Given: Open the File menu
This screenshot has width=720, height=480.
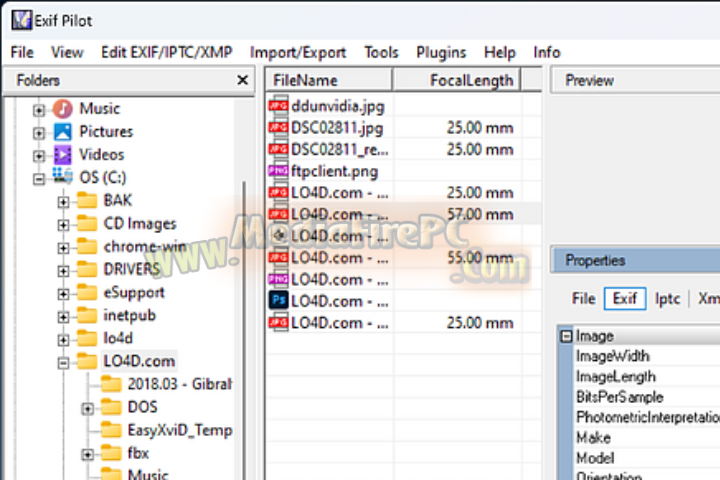Looking at the screenshot, I should 22,52.
